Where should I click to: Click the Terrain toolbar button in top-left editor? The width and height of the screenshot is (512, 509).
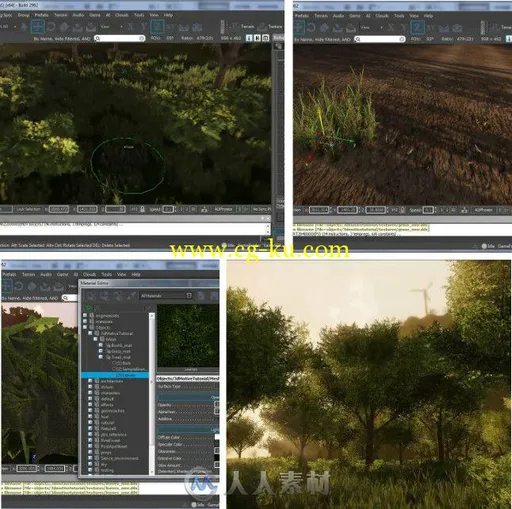tap(242, 26)
